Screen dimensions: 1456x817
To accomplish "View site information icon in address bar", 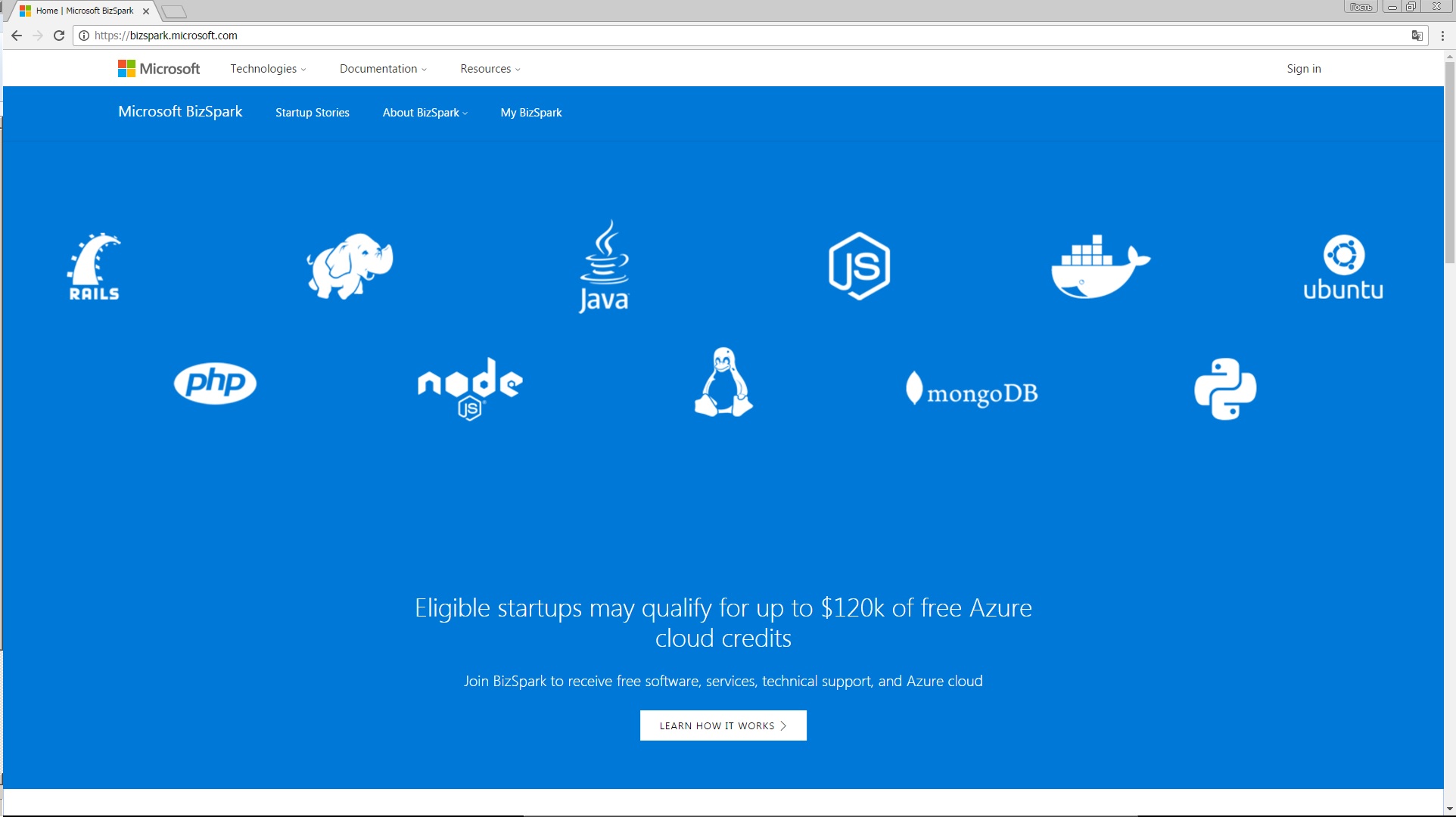I will tap(84, 36).
